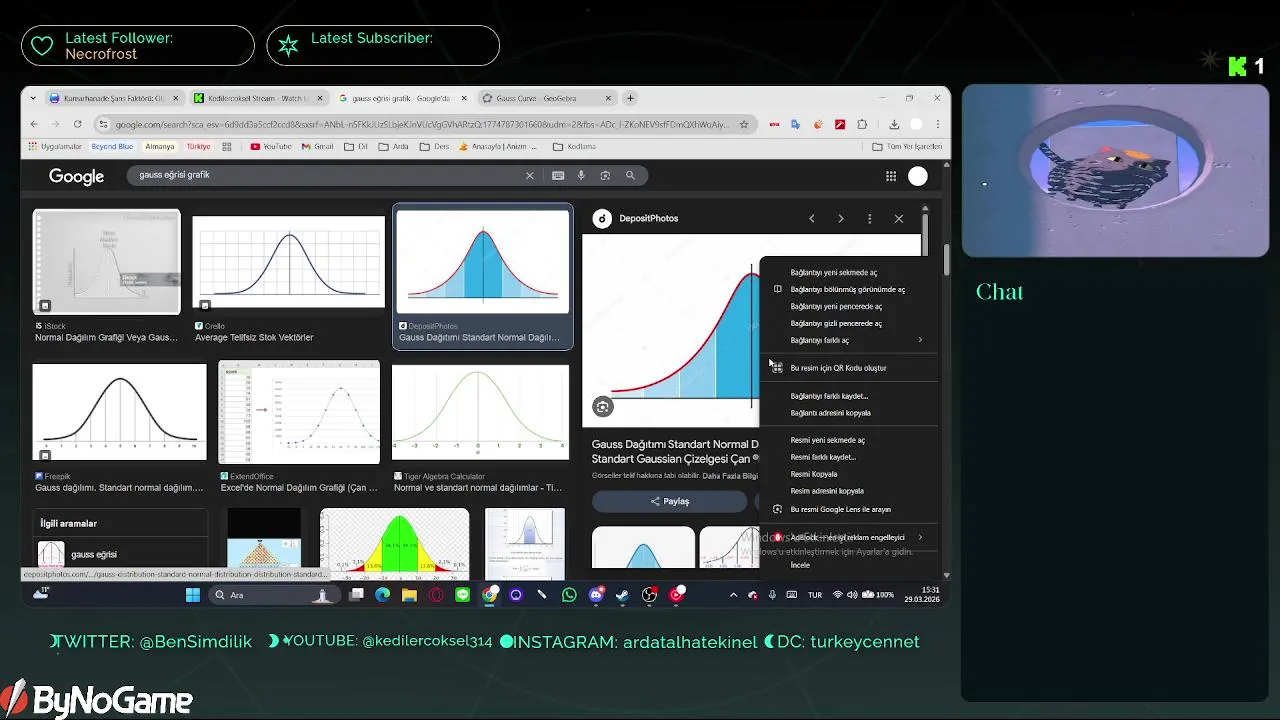Show next image in preview panel
Image resolution: width=1280 pixels, height=720 pixels.
(841, 218)
